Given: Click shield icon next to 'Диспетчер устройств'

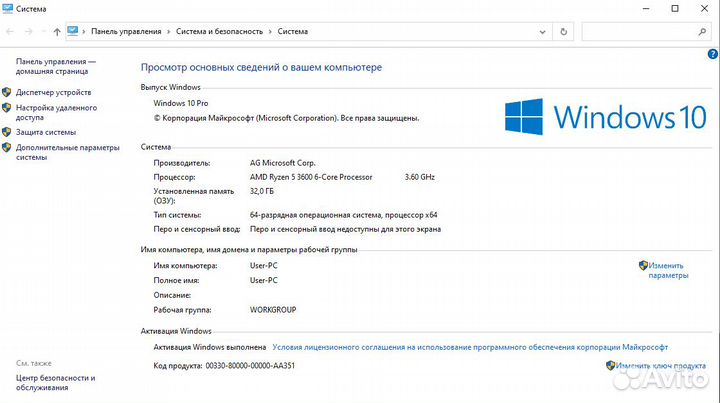Looking at the screenshot, I should click(6, 92).
